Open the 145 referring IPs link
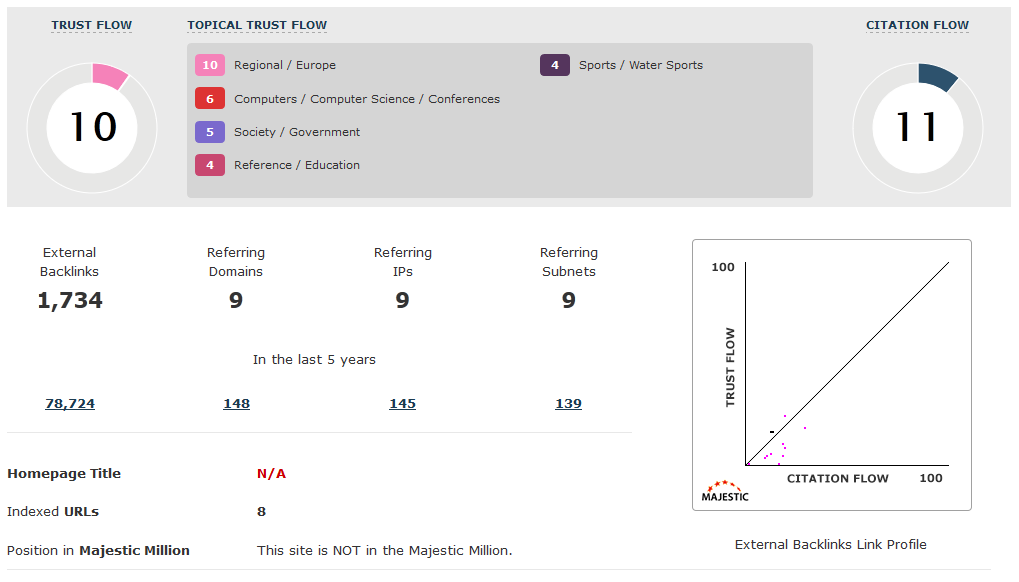Viewport: 1019px width, 582px height. pyautogui.click(x=402, y=403)
